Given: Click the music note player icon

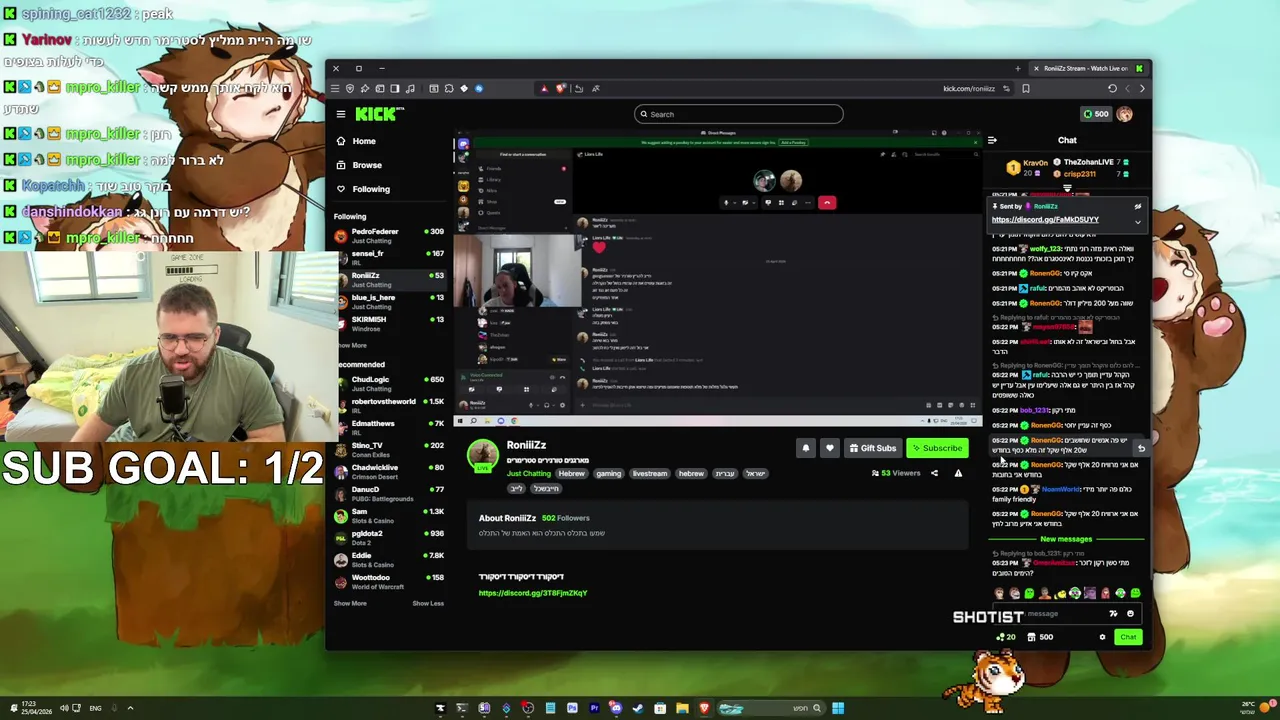Looking at the screenshot, I should click(x=410, y=88).
